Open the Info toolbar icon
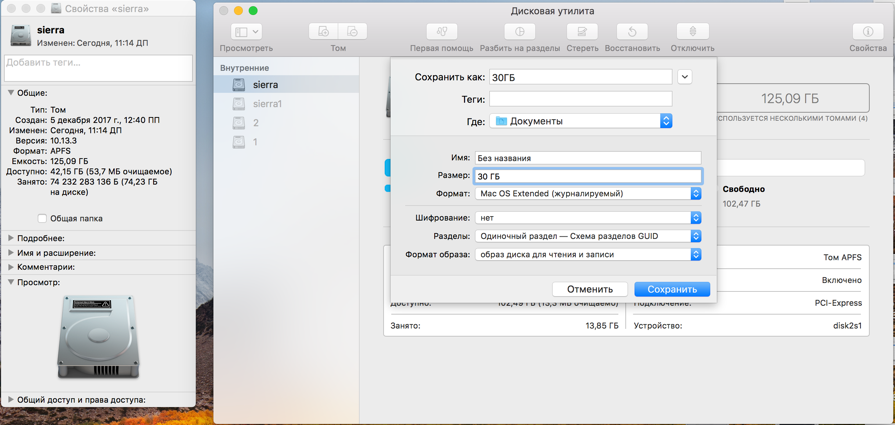 pyautogui.click(x=868, y=31)
